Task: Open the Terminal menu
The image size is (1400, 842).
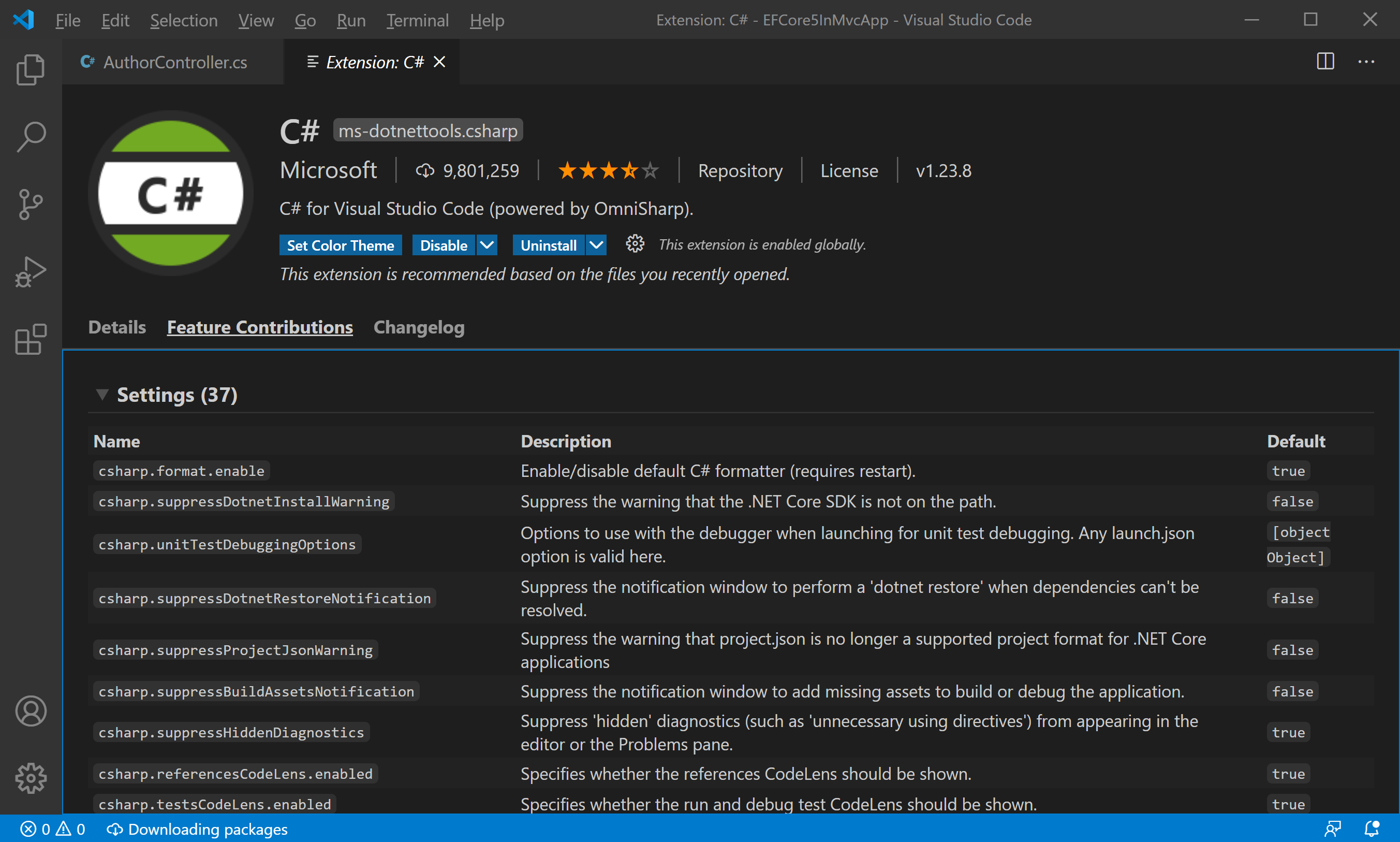Action: click(417, 20)
